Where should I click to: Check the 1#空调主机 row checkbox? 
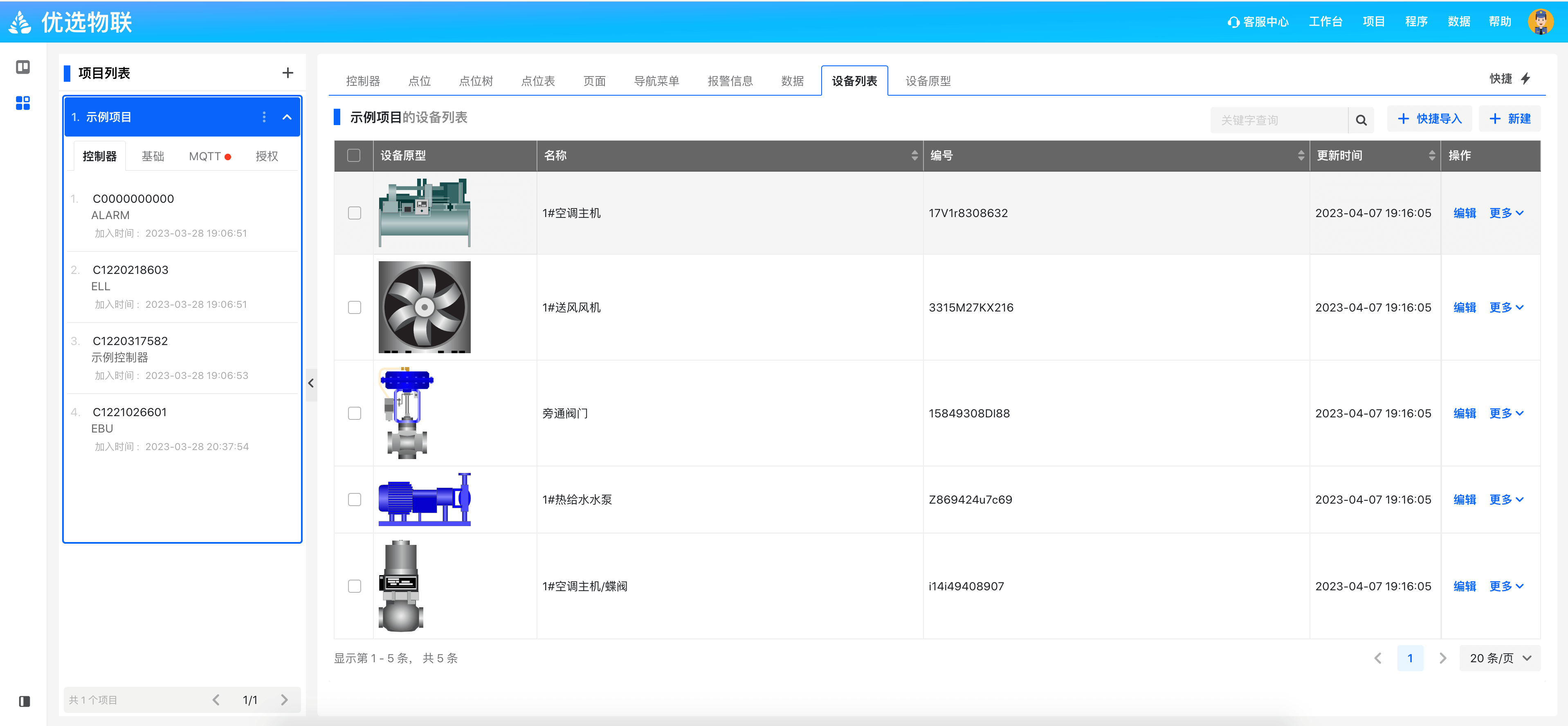[x=354, y=213]
